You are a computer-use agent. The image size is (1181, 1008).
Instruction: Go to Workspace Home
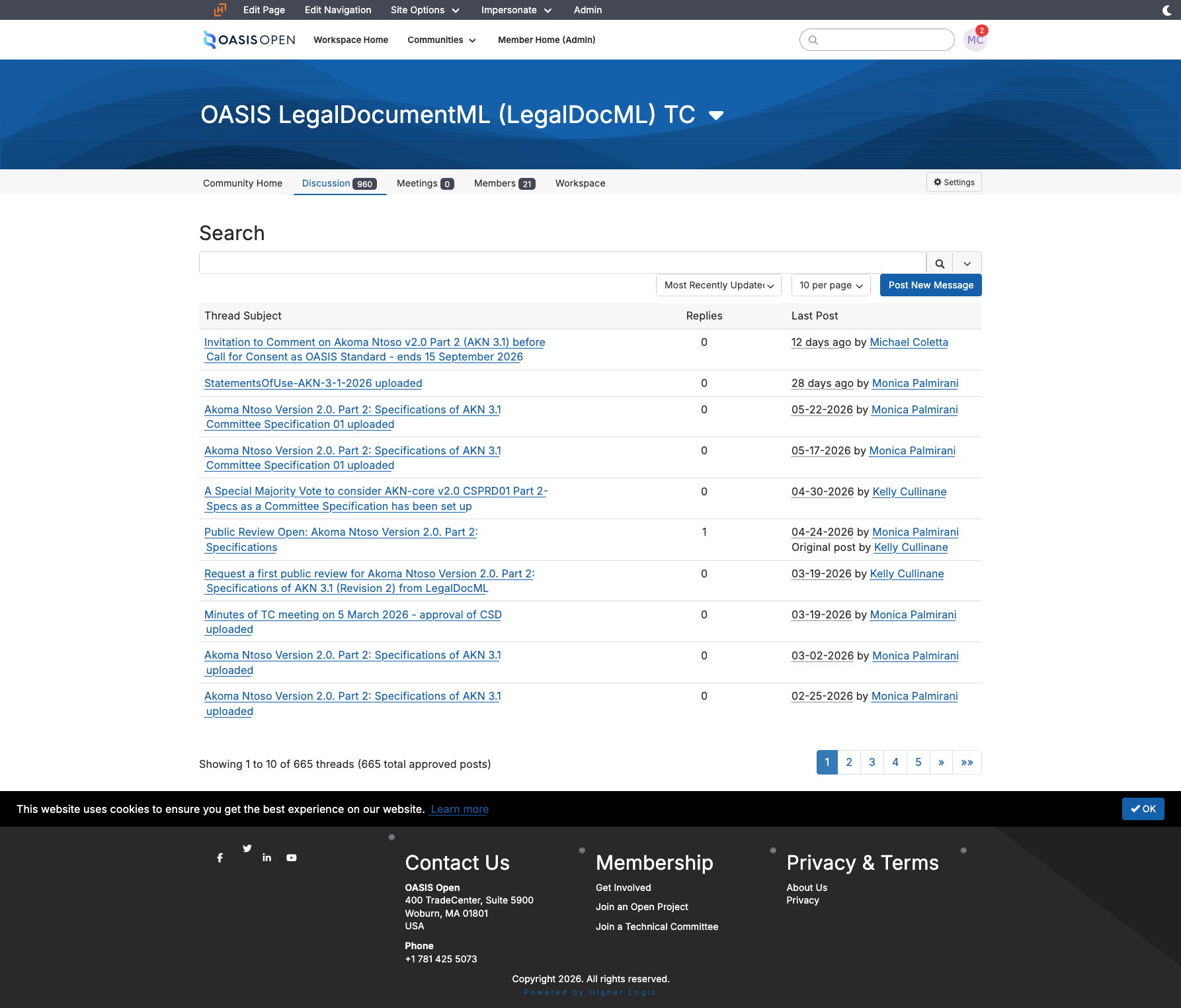tap(350, 40)
